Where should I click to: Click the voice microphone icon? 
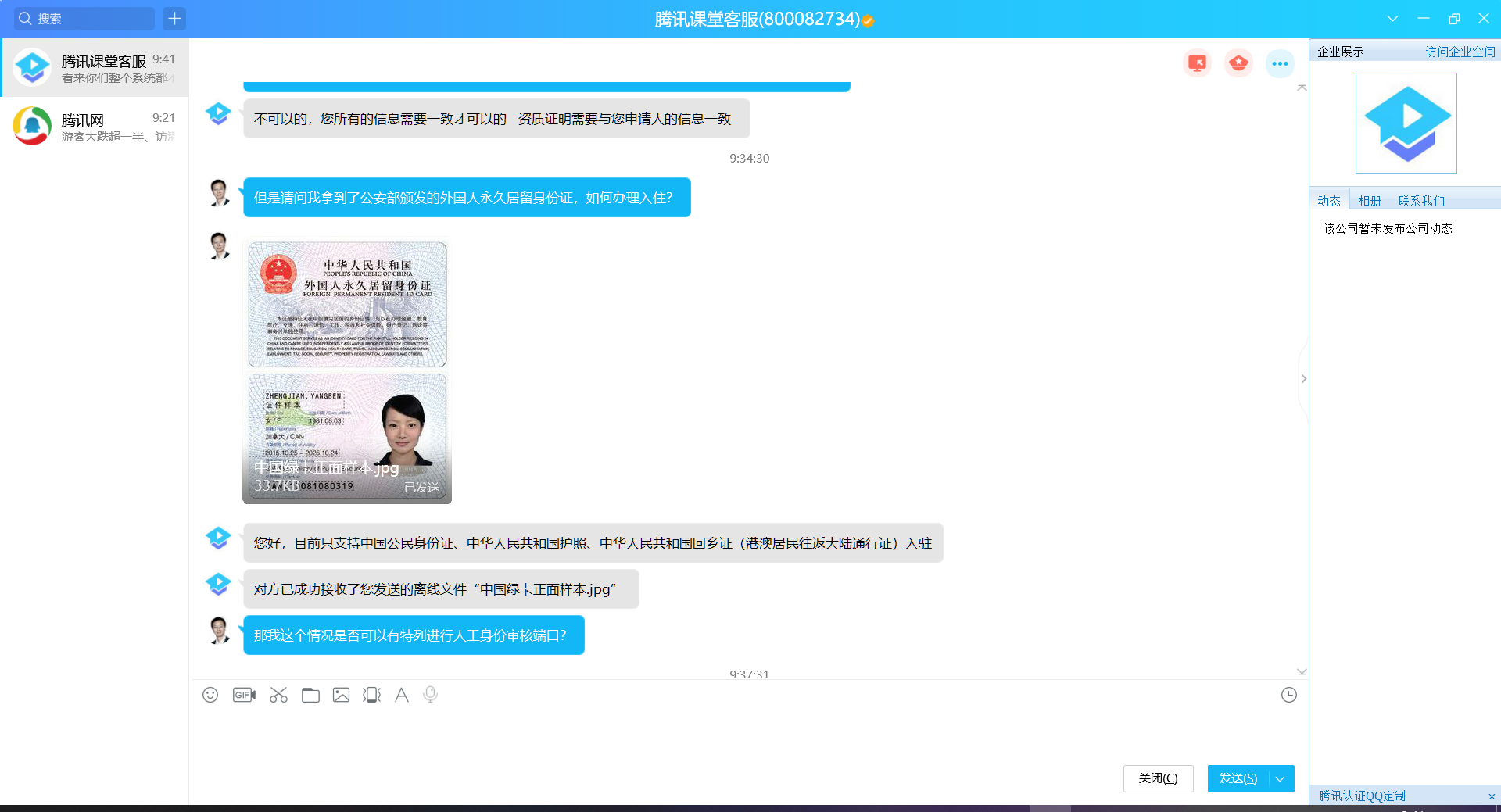430,695
